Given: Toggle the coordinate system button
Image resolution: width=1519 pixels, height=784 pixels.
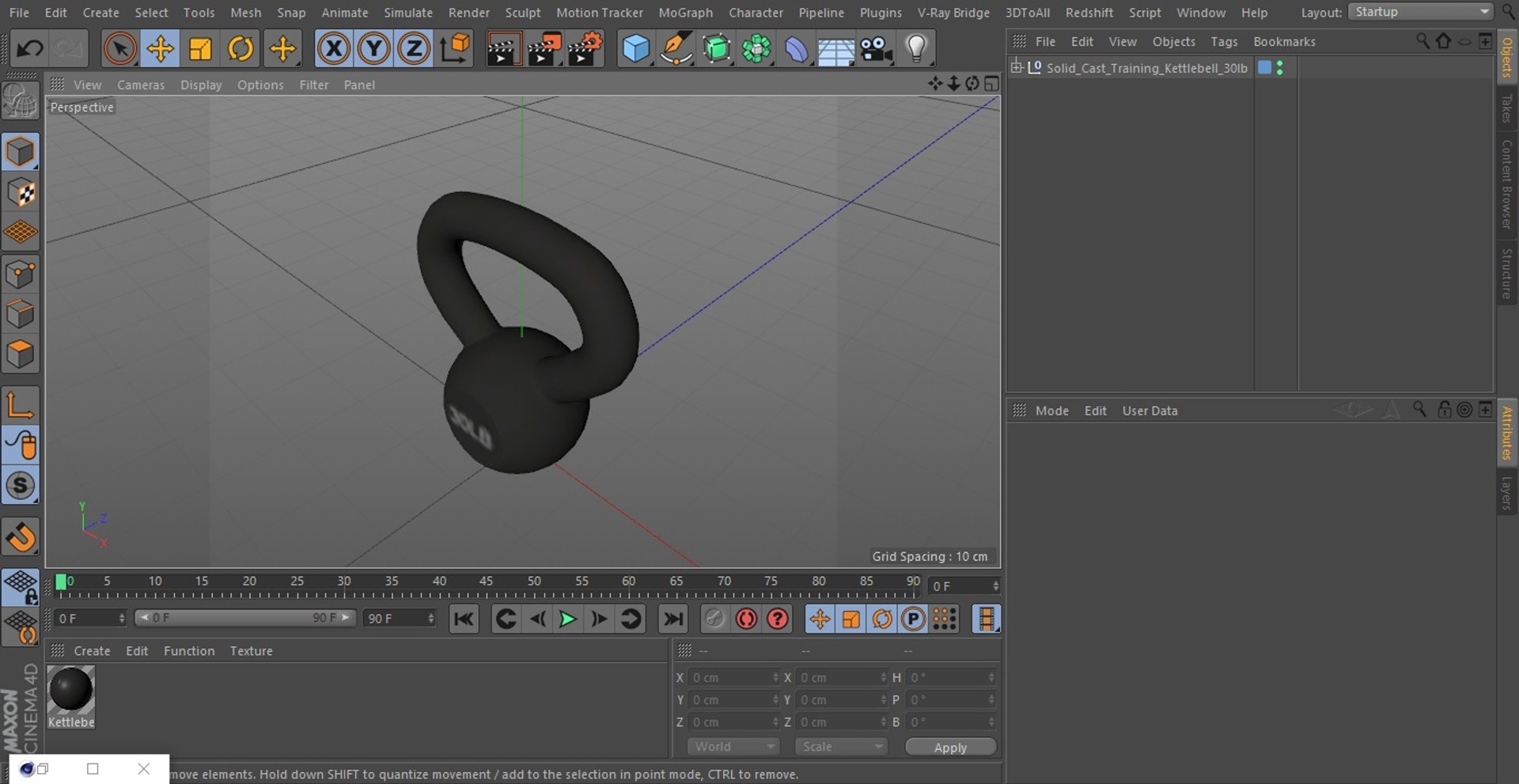Looking at the screenshot, I should 455,49.
